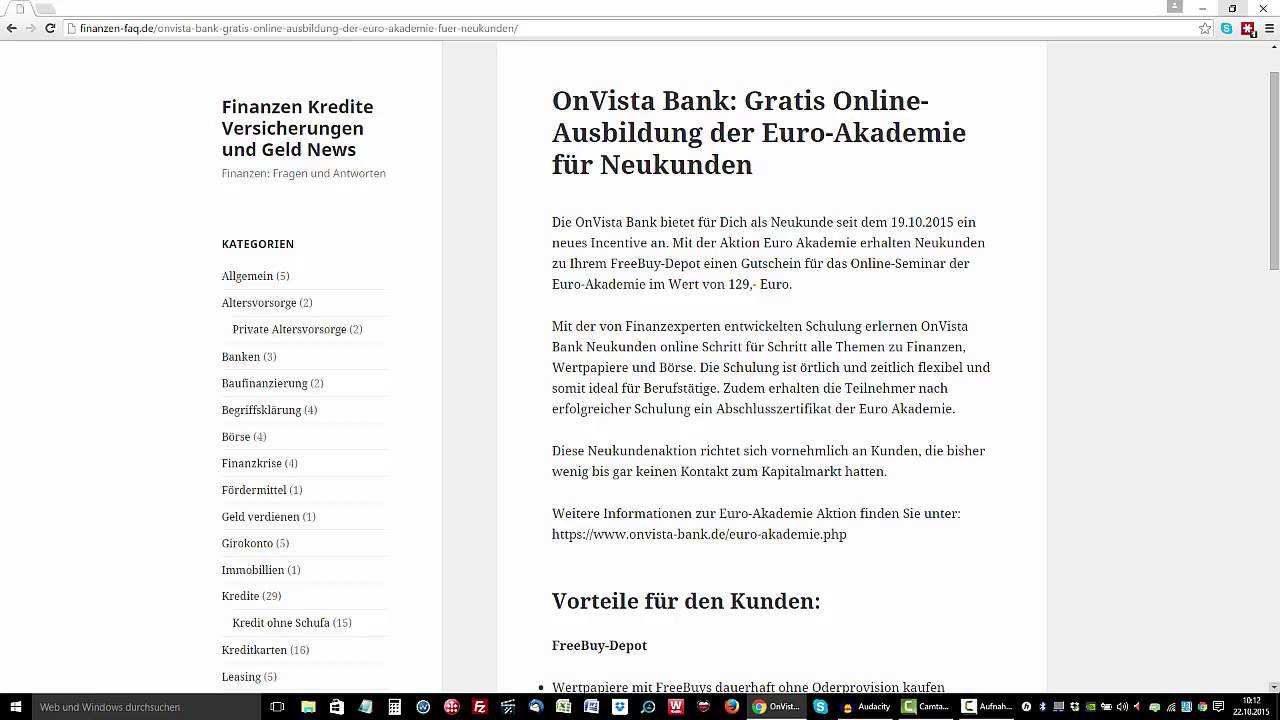Click the scrollbar down arrow
Screen dimensions: 1280x720
click(x=1274, y=685)
